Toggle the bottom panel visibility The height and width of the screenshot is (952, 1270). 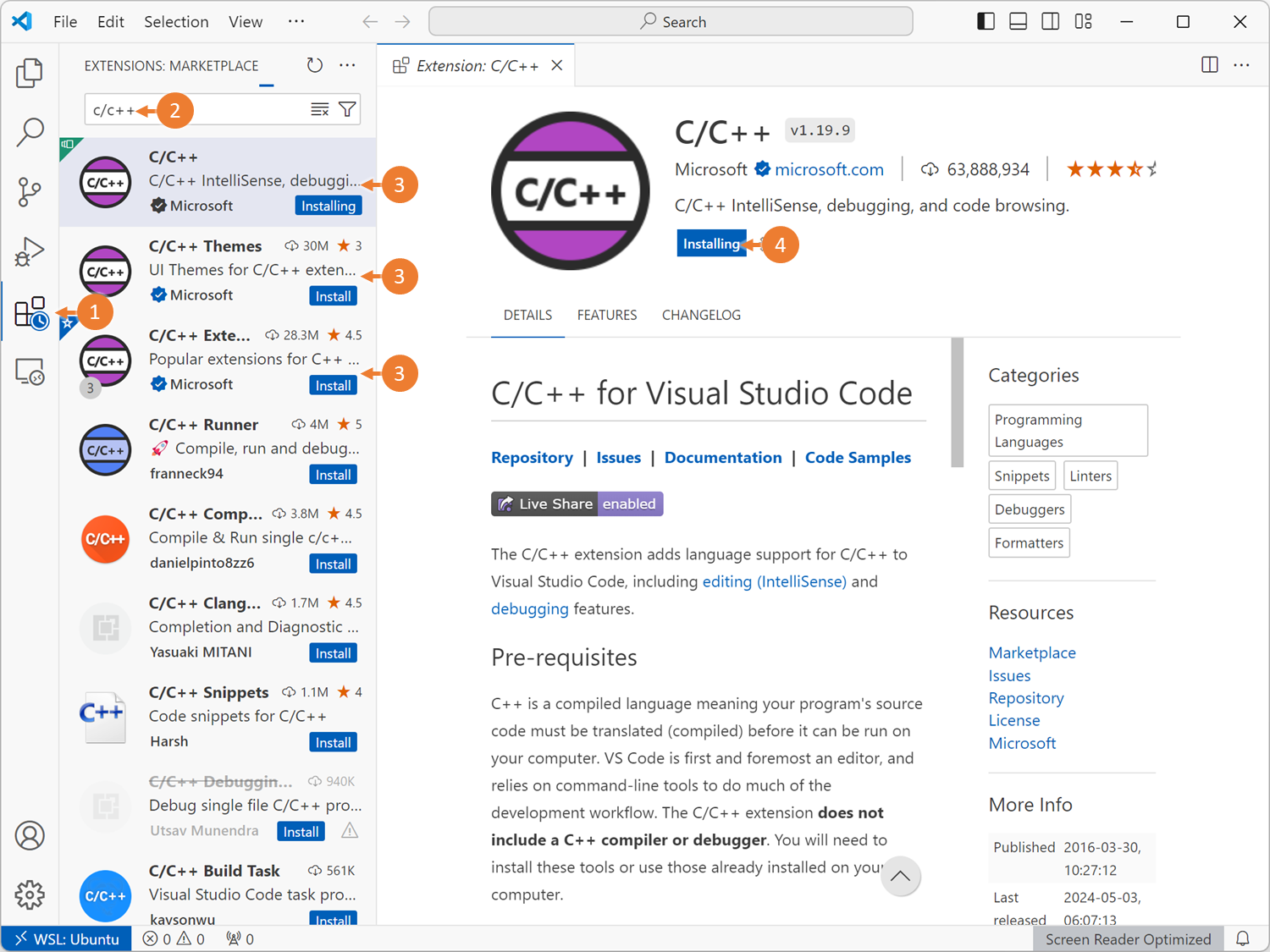(x=1019, y=22)
